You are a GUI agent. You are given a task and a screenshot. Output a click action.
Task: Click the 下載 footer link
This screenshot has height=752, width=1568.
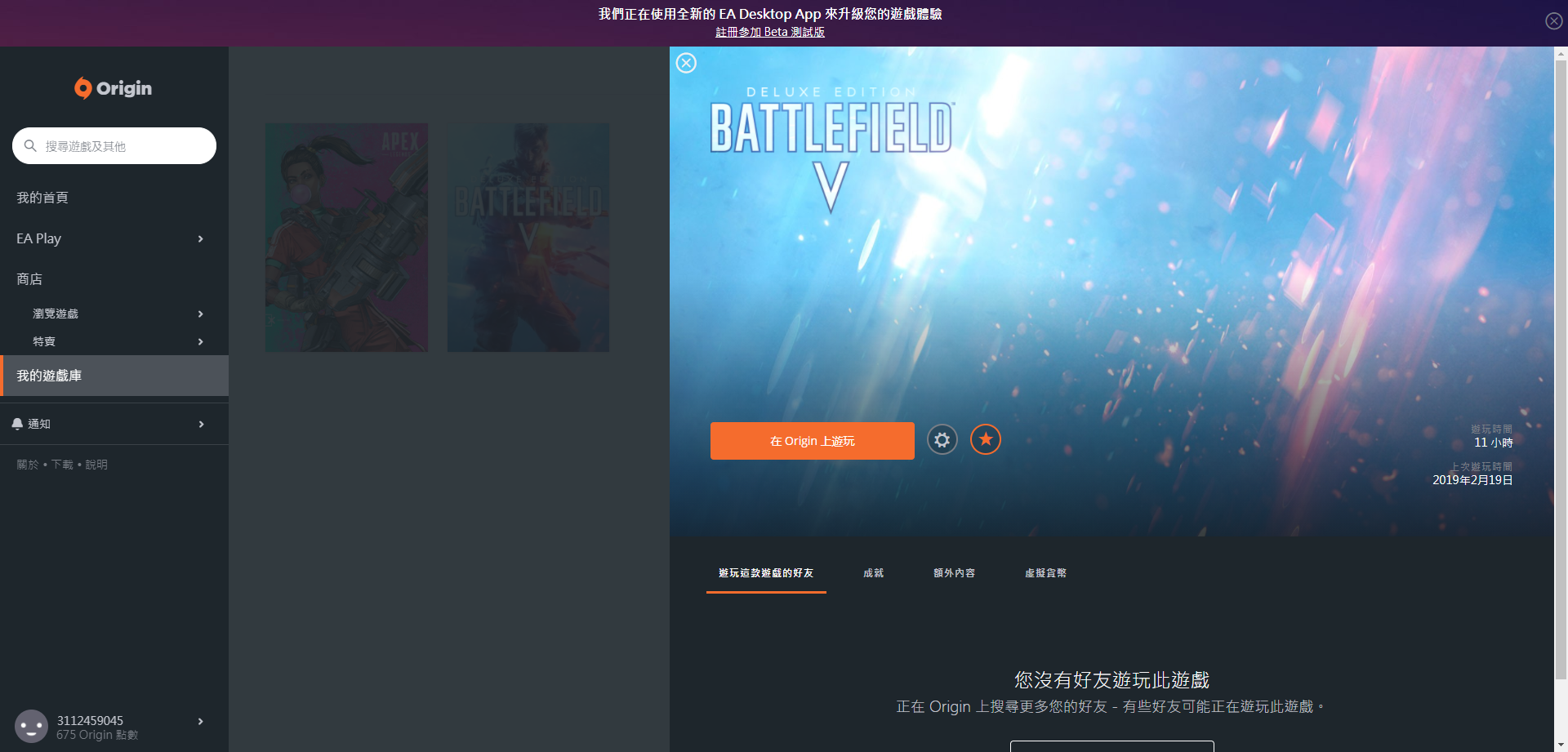(x=62, y=465)
